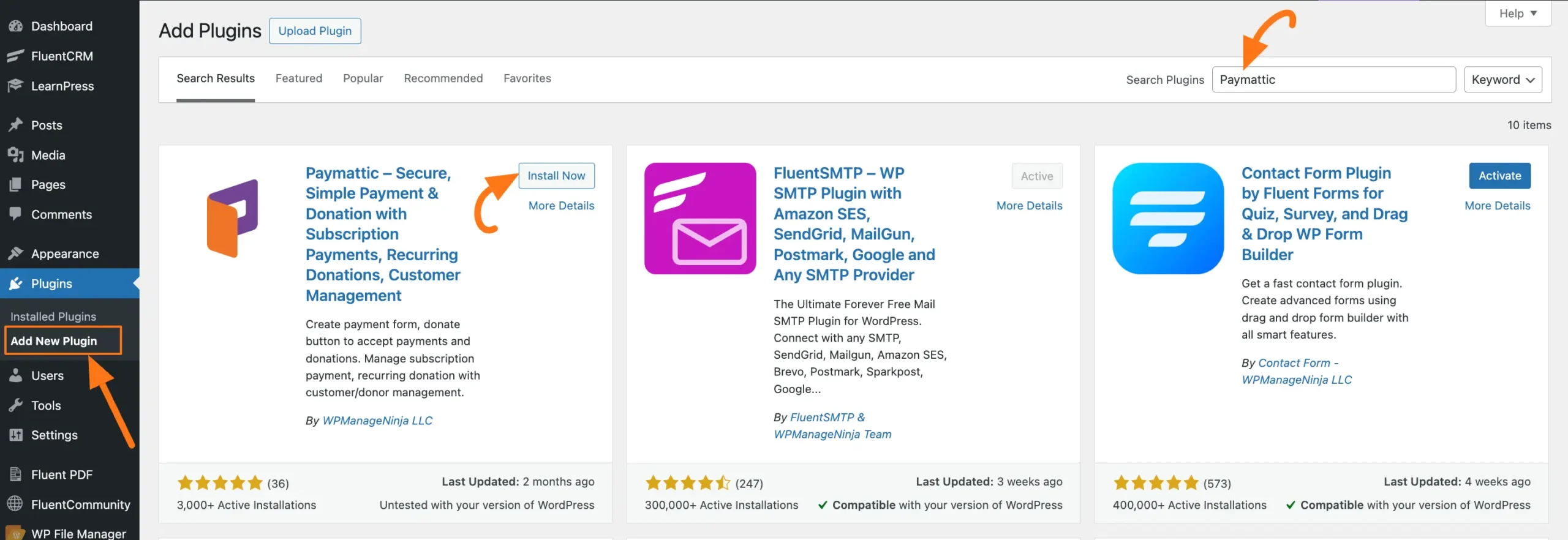Click the Fluent PDF document icon
1568x540 pixels.
point(15,474)
